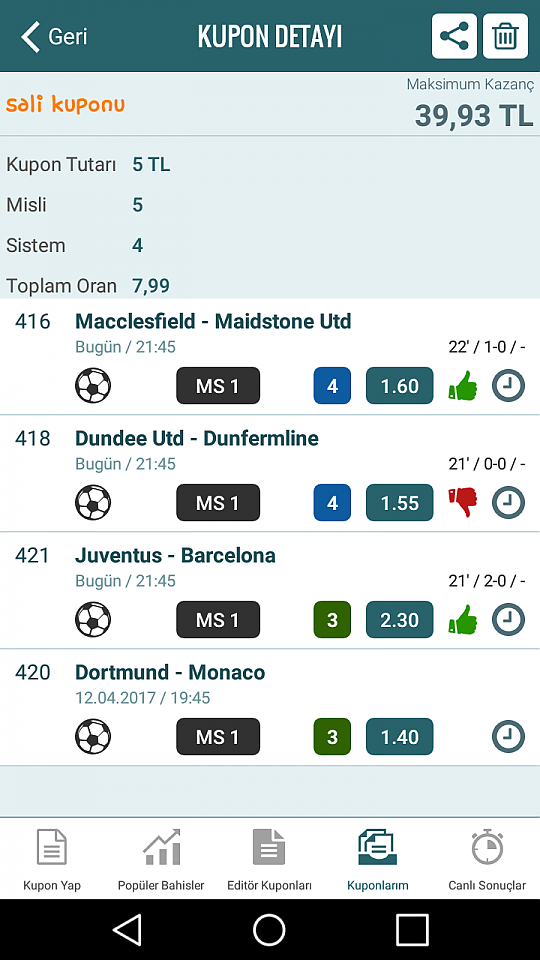Tap 1.55 odds for Dundee Utd match
This screenshot has width=540, height=960.
click(x=400, y=503)
